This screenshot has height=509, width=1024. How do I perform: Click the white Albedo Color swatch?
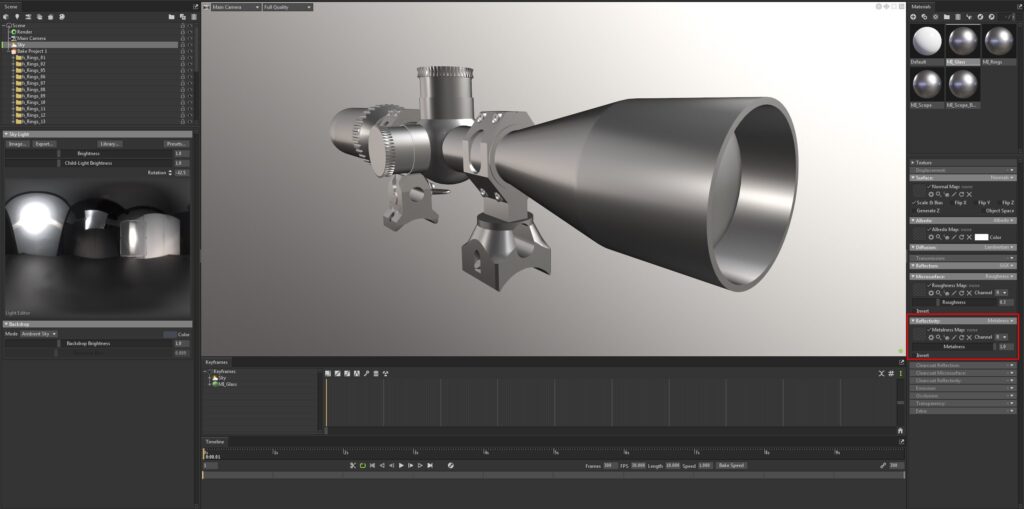[981, 237]
